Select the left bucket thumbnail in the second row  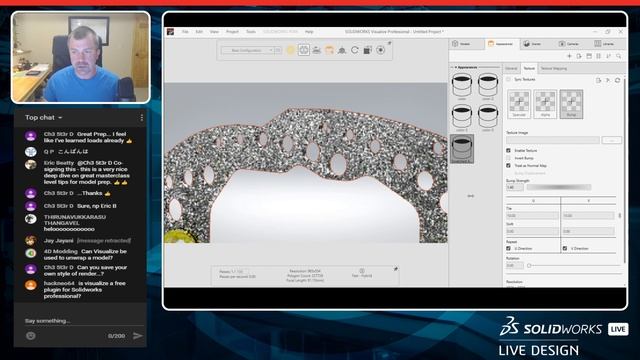coord(462,117)
